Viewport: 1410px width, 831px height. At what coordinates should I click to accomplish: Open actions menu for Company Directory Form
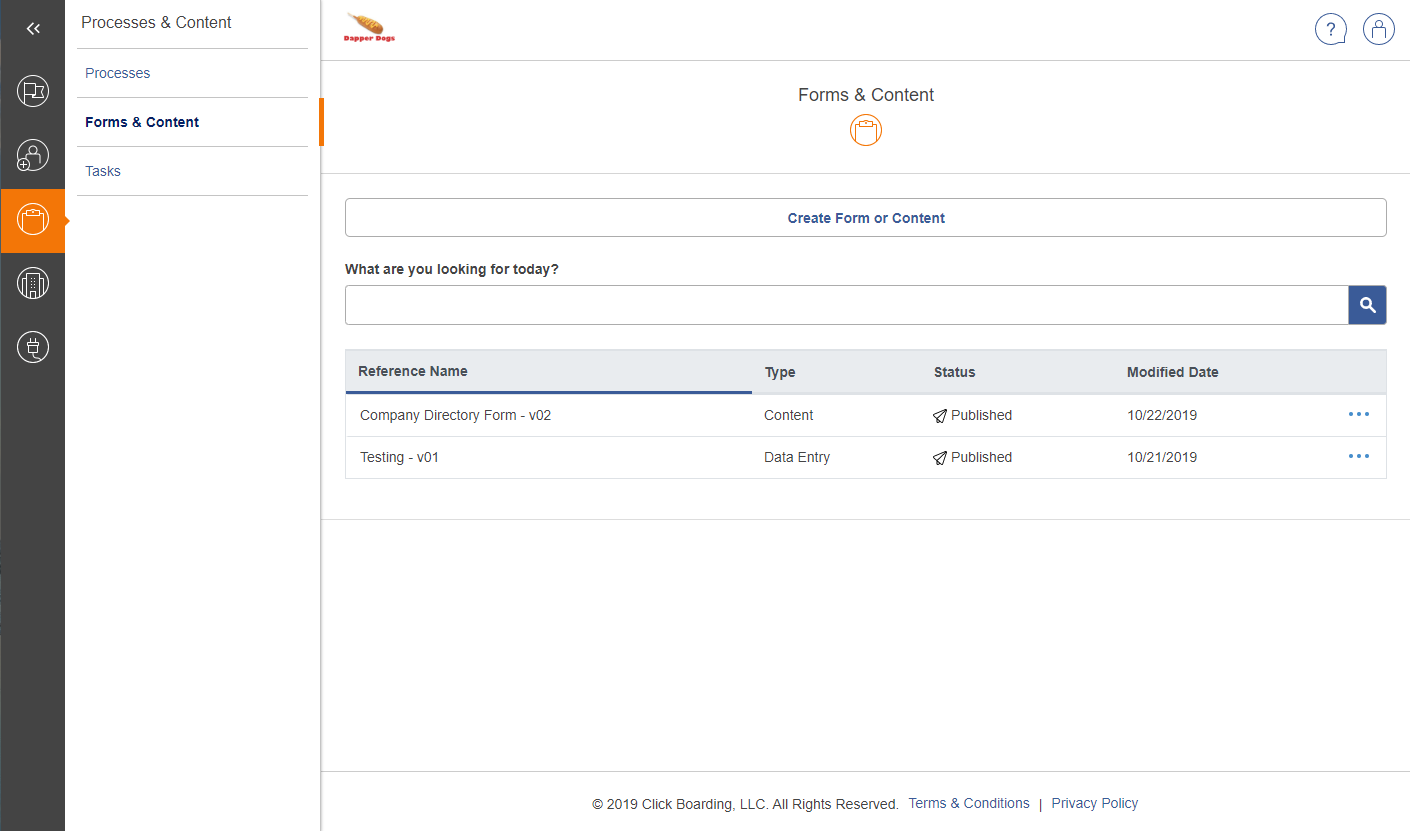[x=1358, y=414]
